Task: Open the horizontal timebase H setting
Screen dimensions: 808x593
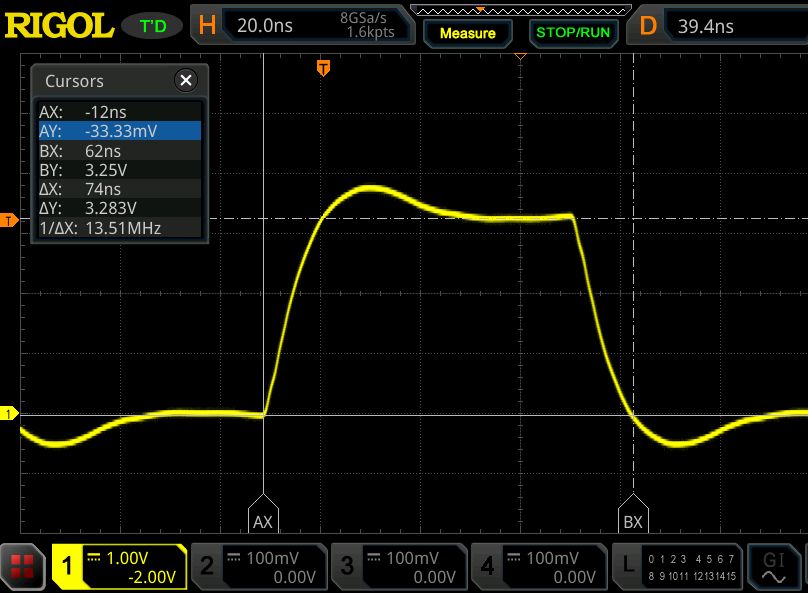Action: (x=207, y=25)
